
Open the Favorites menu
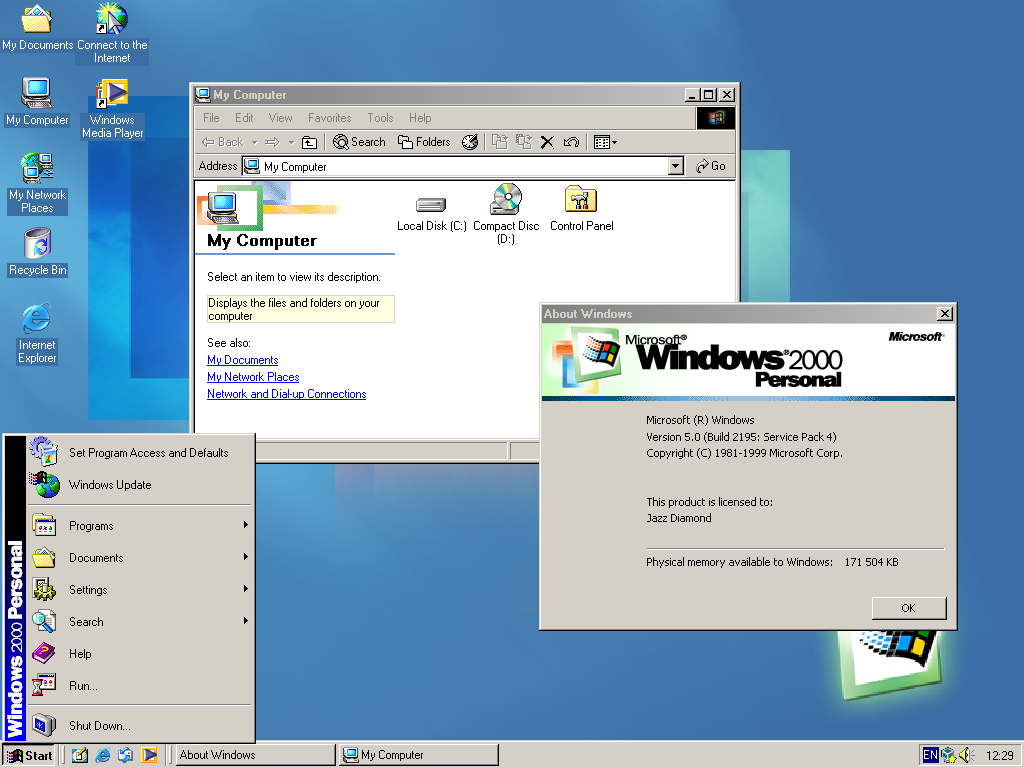click(329, 118)
